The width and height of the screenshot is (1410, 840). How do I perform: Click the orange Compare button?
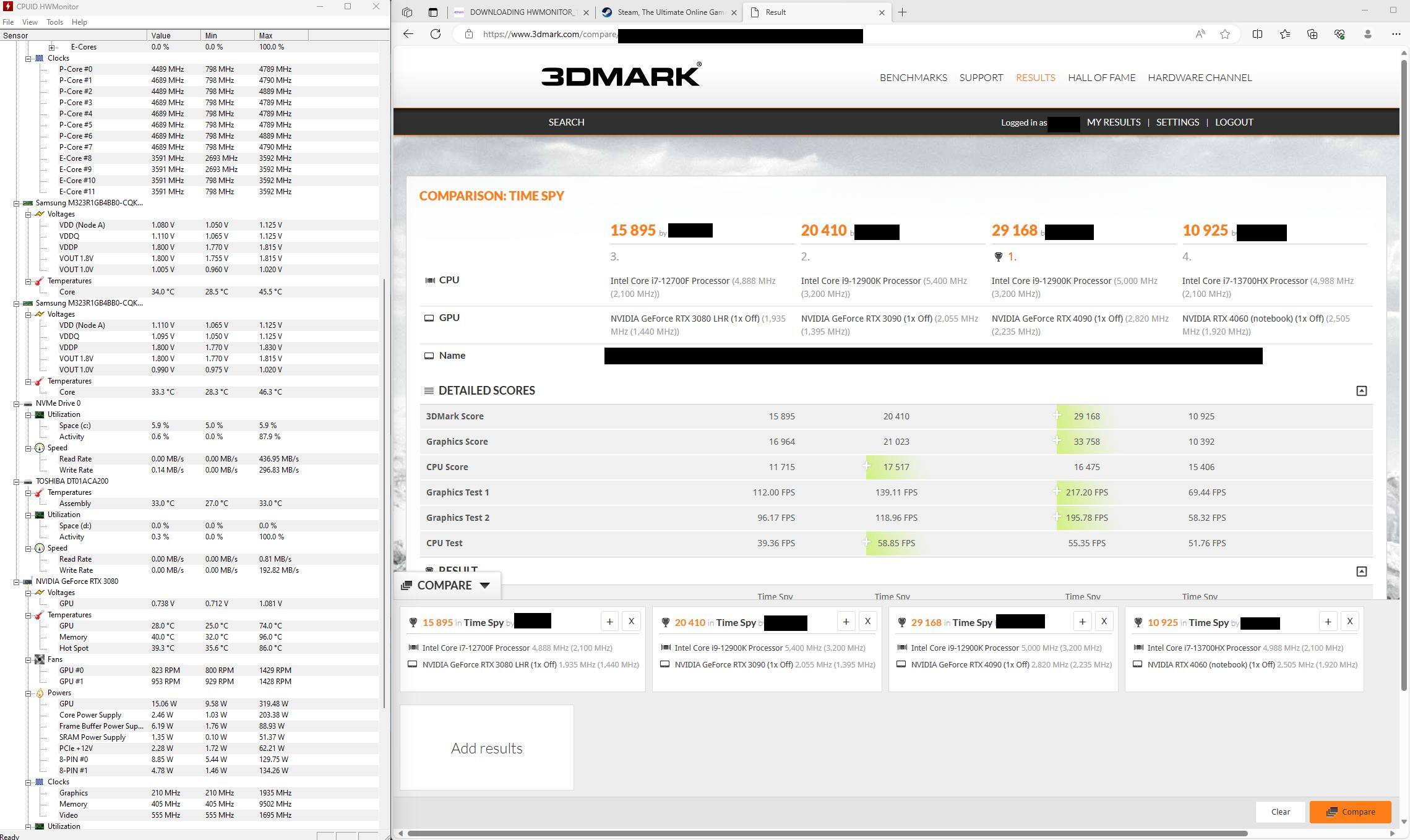[1350, 812]
